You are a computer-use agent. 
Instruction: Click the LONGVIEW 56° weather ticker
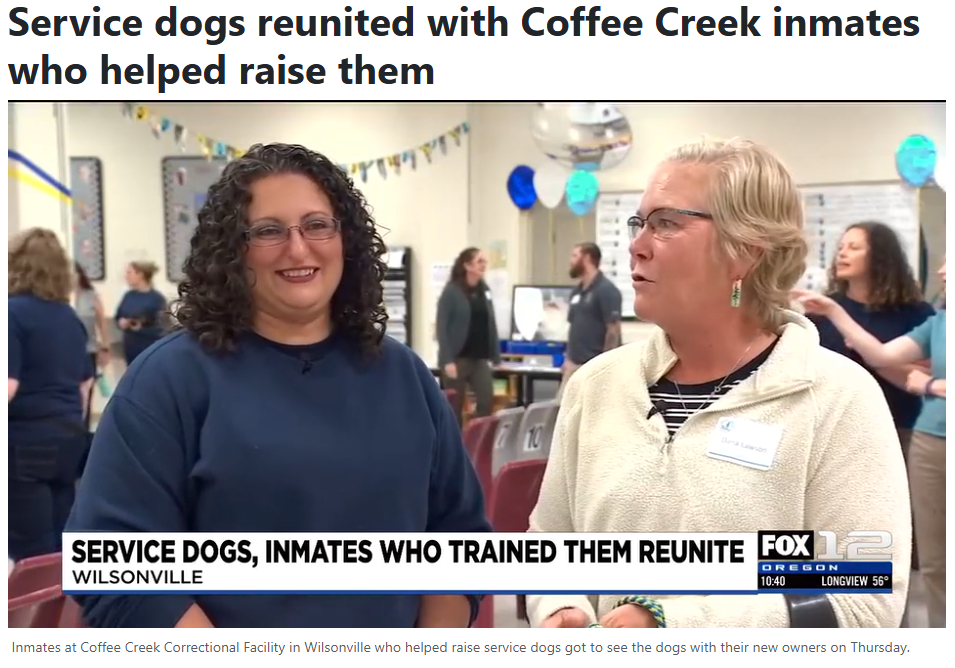pos(855,581)
